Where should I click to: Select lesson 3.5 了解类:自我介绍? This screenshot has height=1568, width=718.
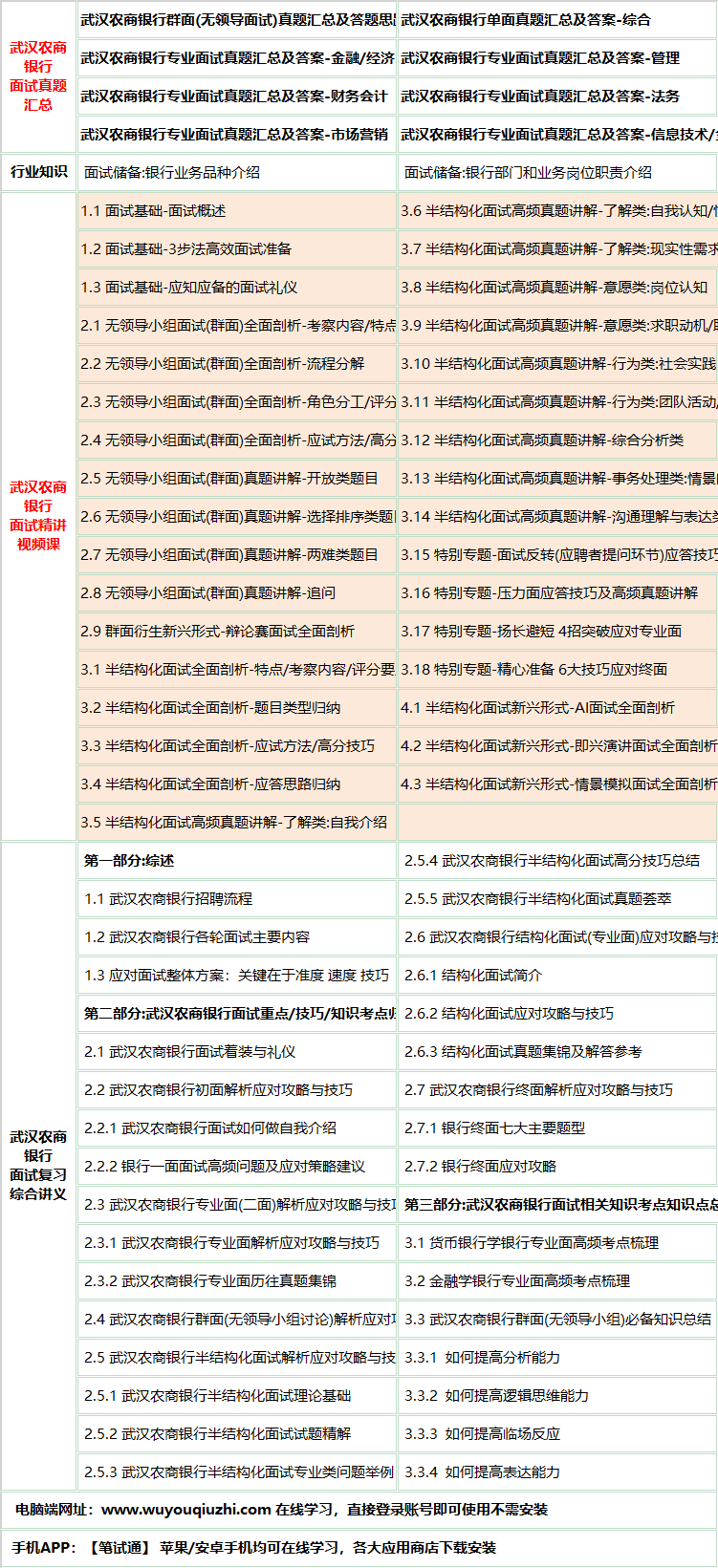click(x=234, y=823)
